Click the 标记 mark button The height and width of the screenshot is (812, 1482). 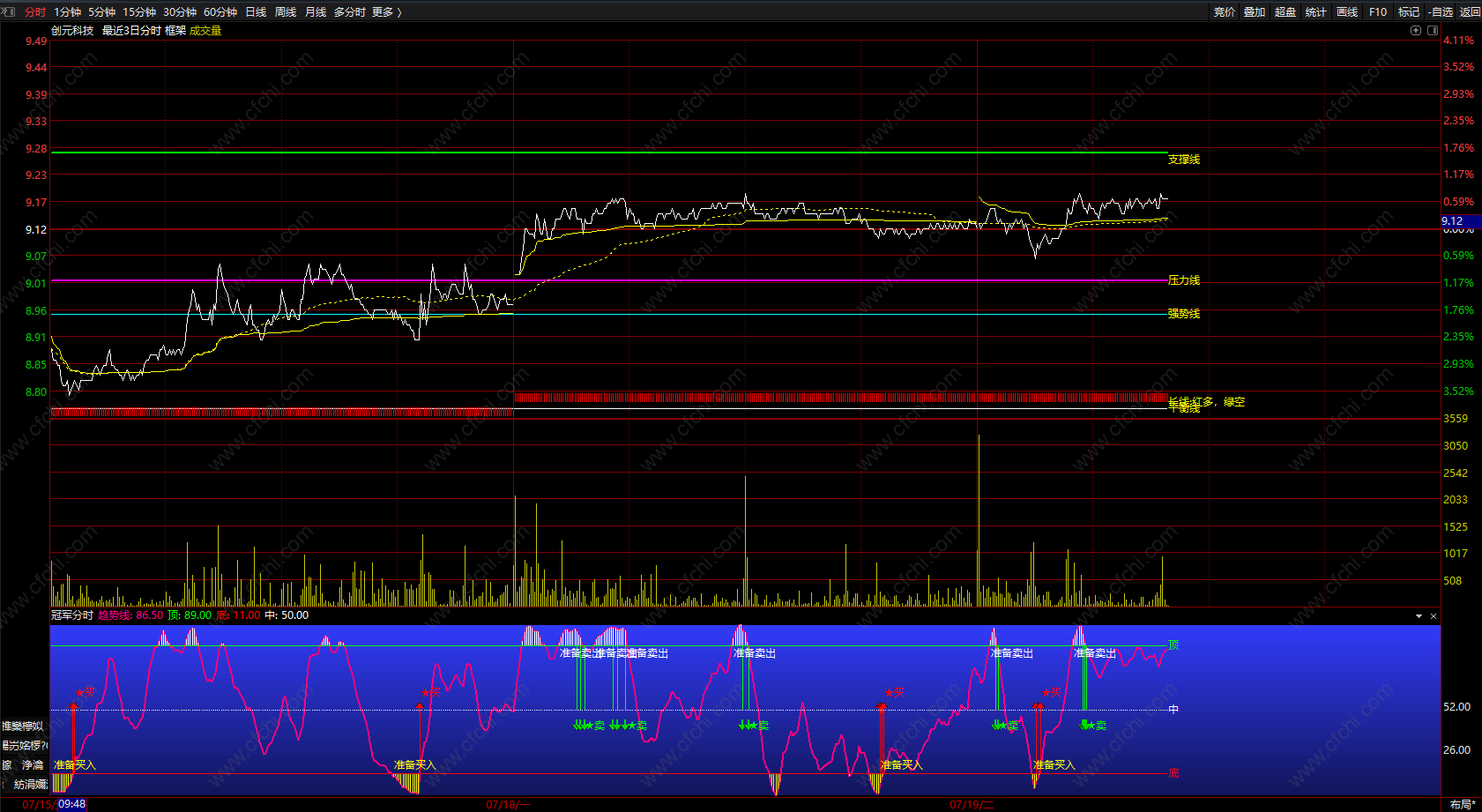(1409, 12)
